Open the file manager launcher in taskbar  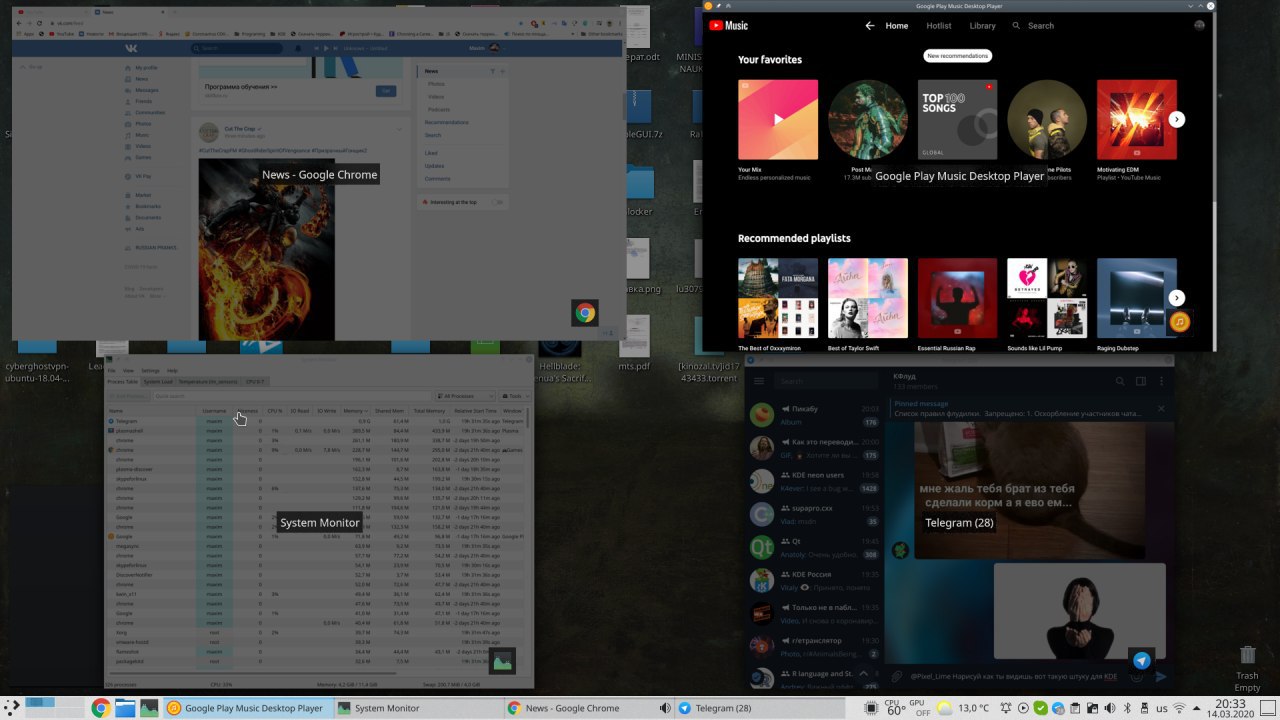tap(125, 708)
